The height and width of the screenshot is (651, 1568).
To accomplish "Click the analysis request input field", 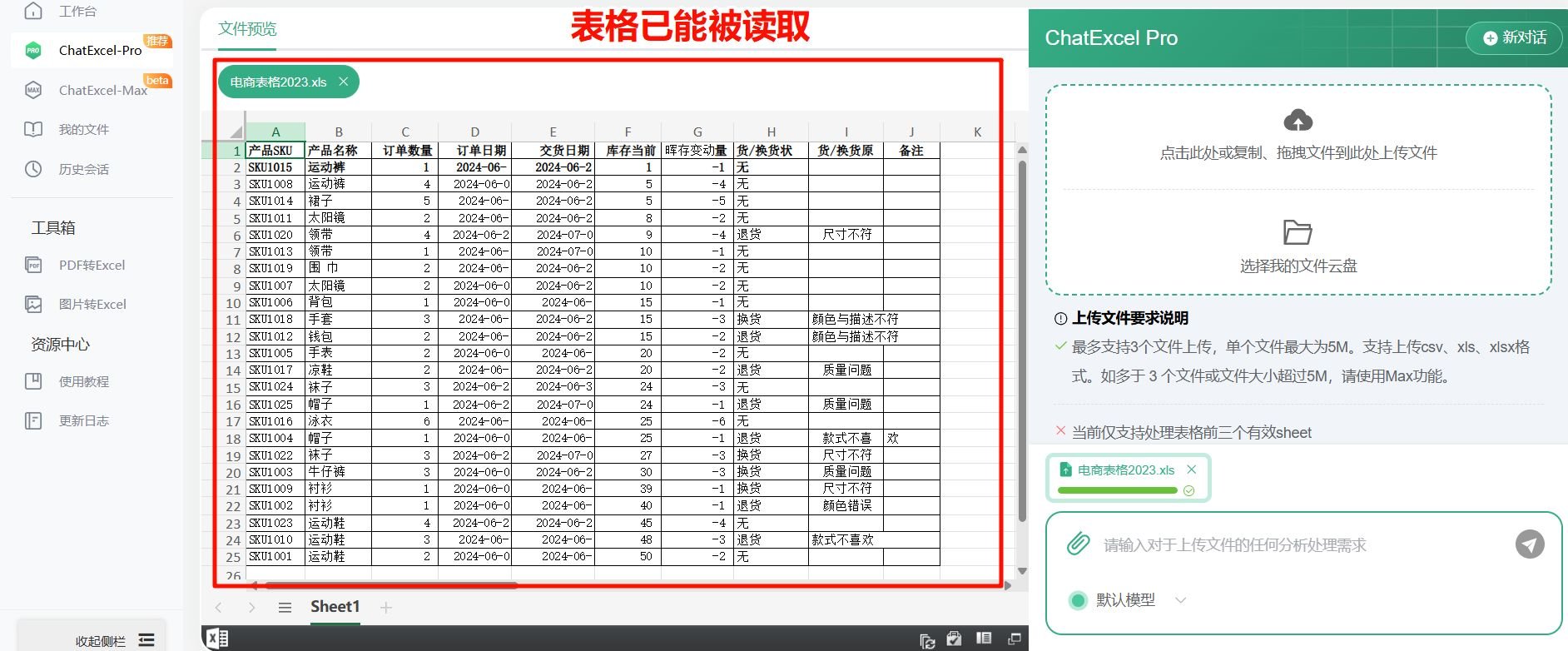I will pos(1298,545).
